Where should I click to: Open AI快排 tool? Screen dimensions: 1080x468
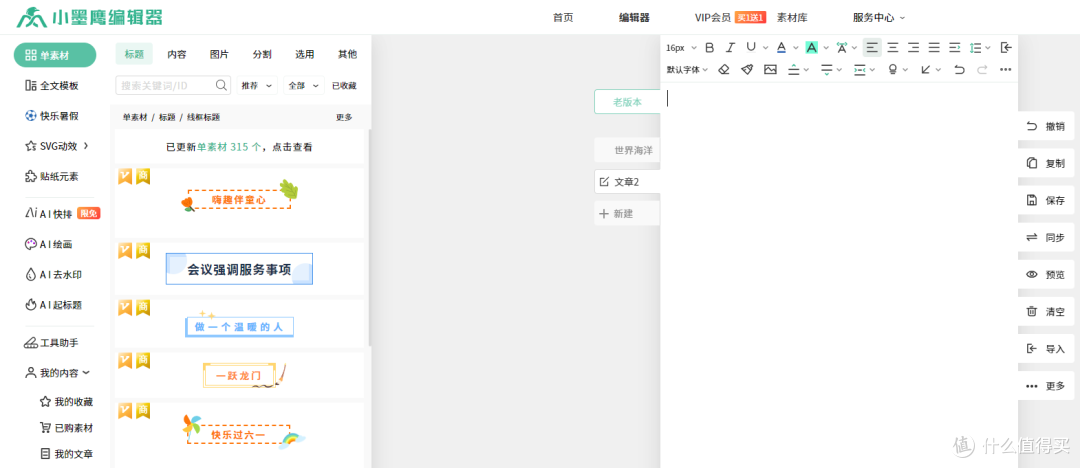point(62,214)
